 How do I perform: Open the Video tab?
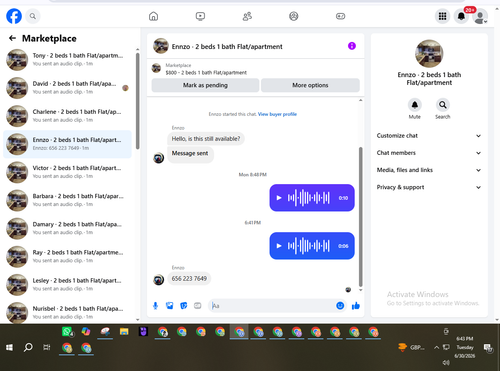[x=200, y=16]
